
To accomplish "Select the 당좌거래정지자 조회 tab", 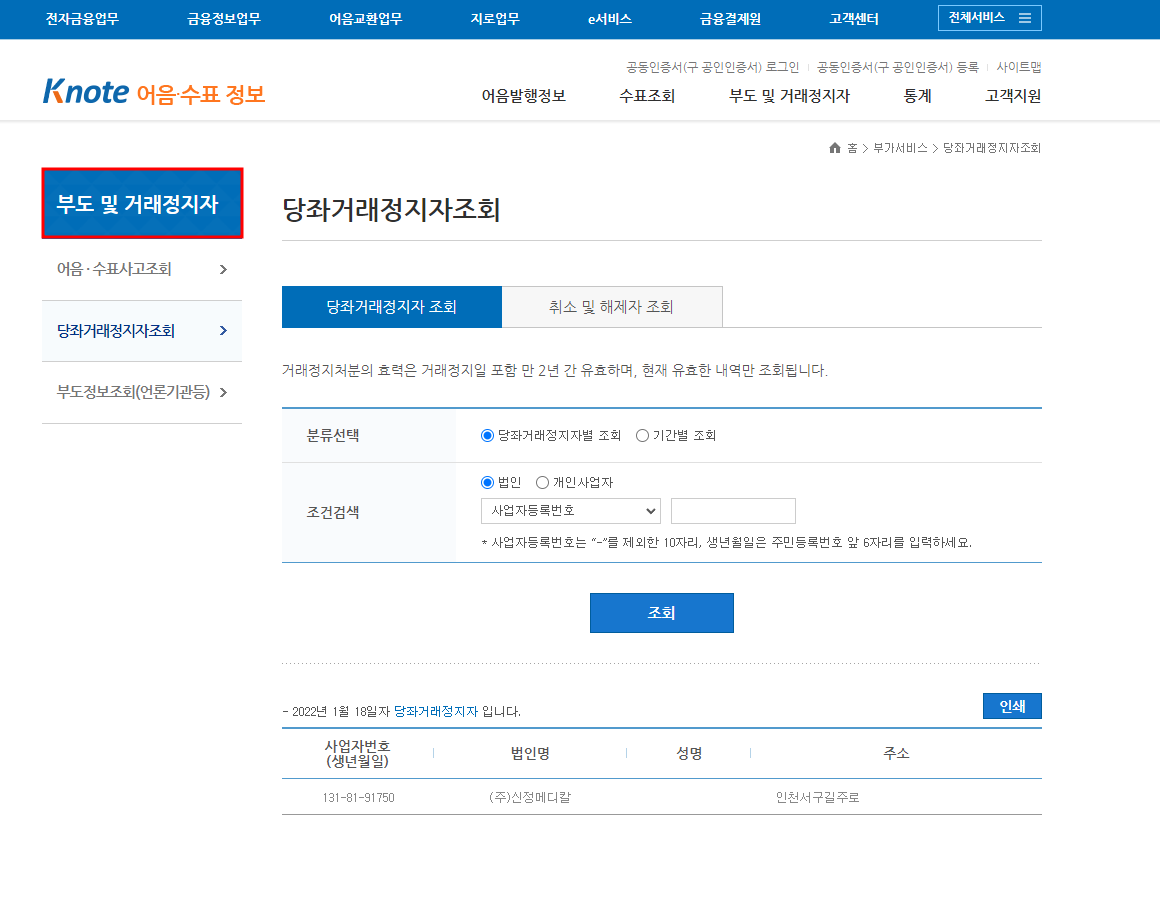I will click(x=391, y=307).
